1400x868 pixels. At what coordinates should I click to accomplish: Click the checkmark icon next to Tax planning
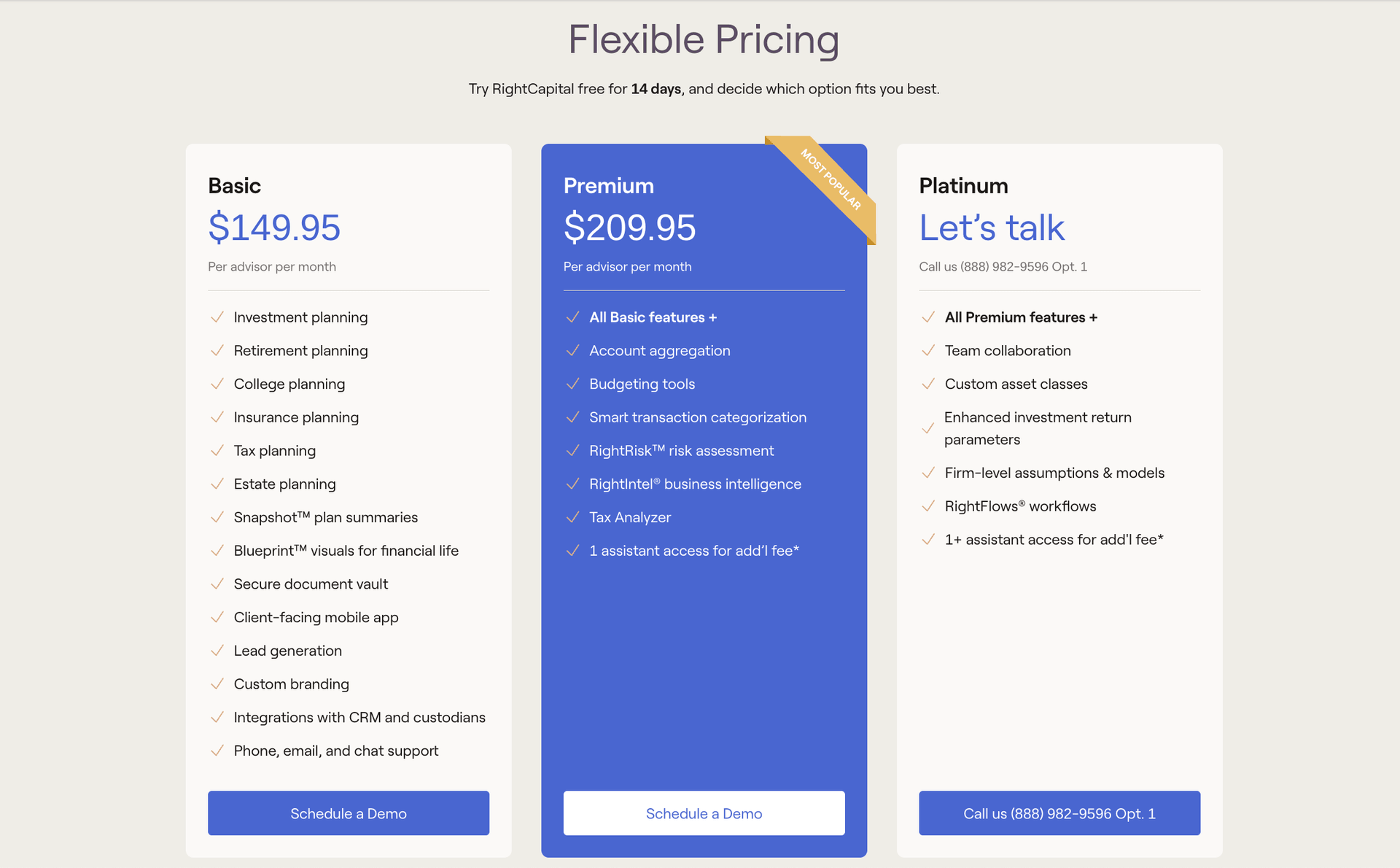pyautogui.click(x=217, y=451)
